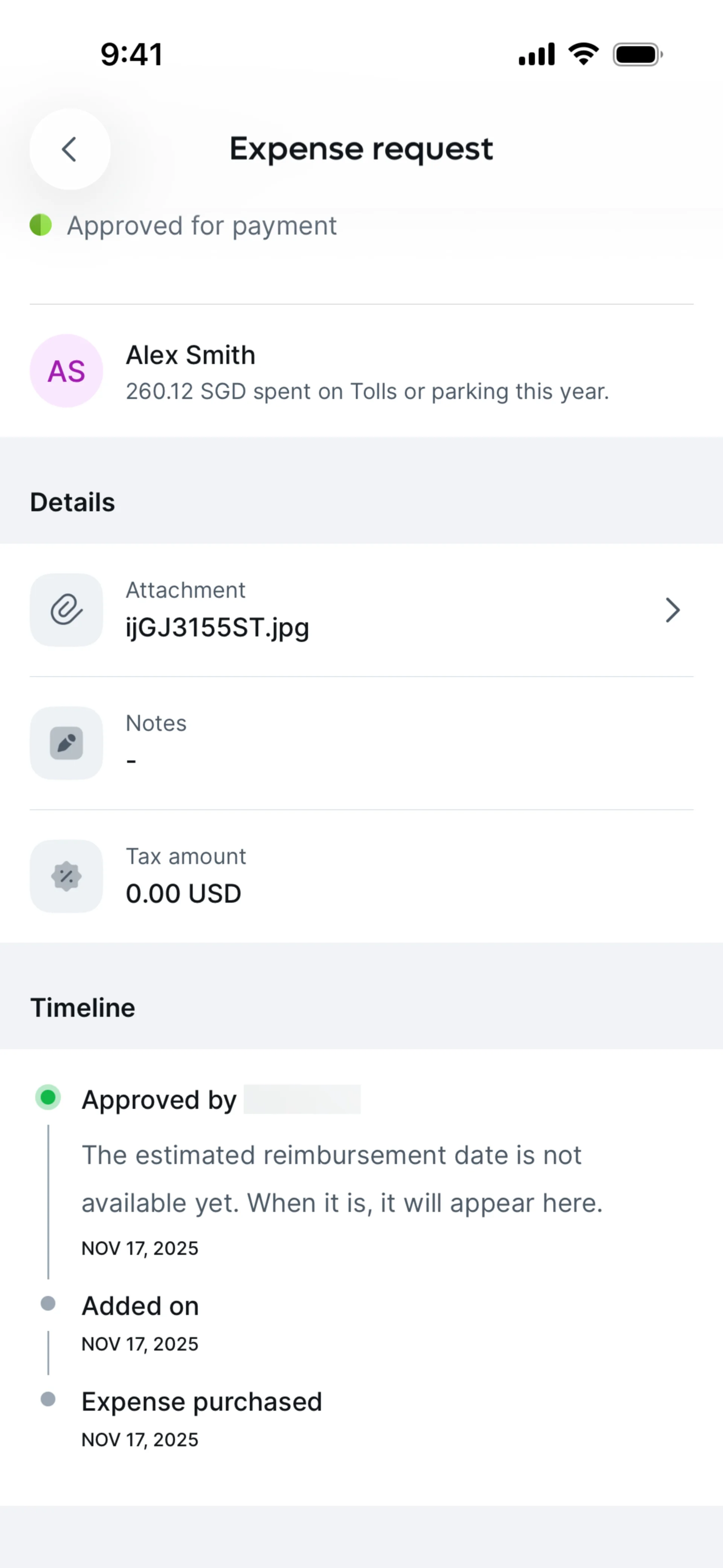The image size is (723, 1568).
Task: Tap the redacted approver name
Action: [x=302, y=1099]
